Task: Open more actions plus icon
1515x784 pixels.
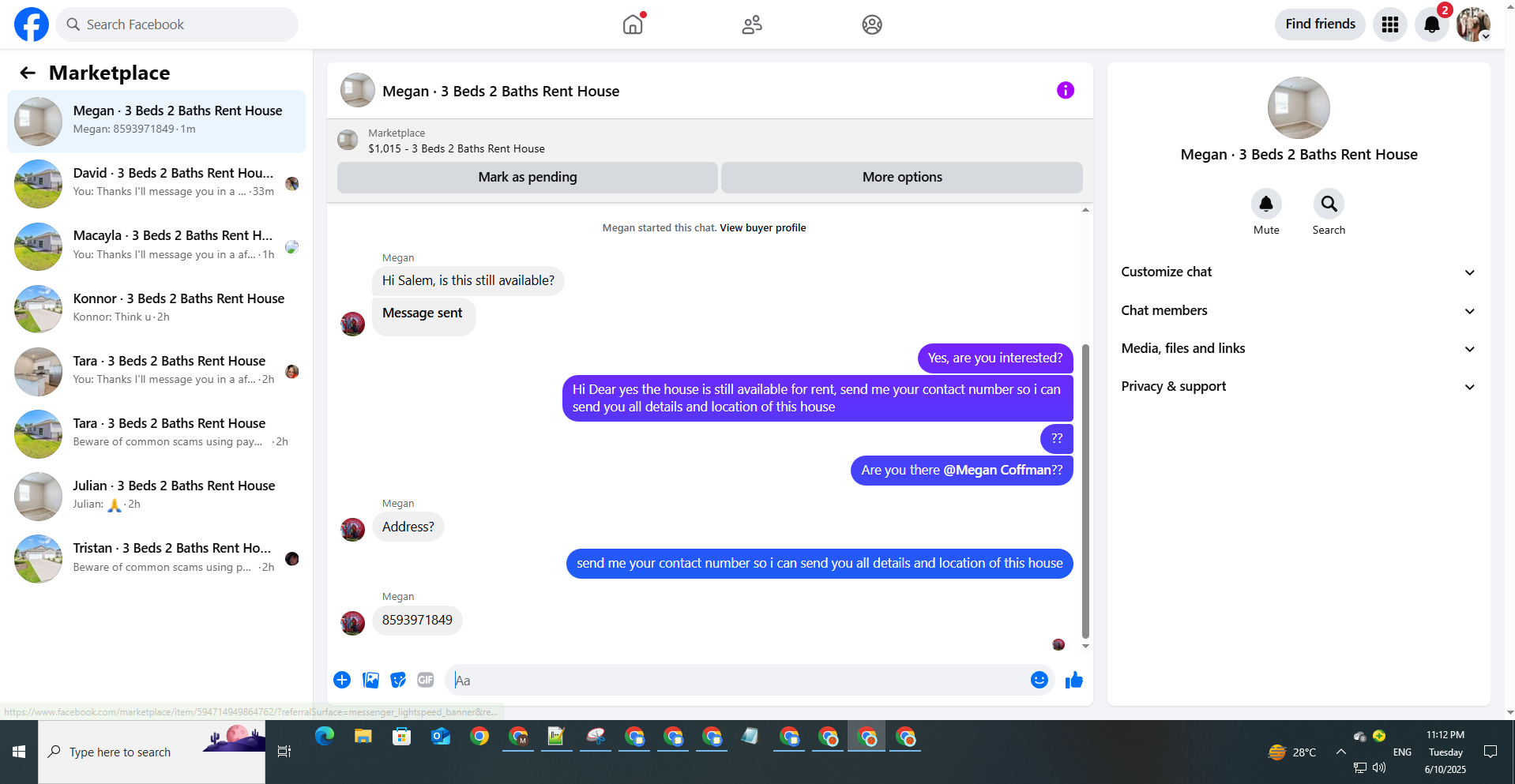Action: click(342, 680)
